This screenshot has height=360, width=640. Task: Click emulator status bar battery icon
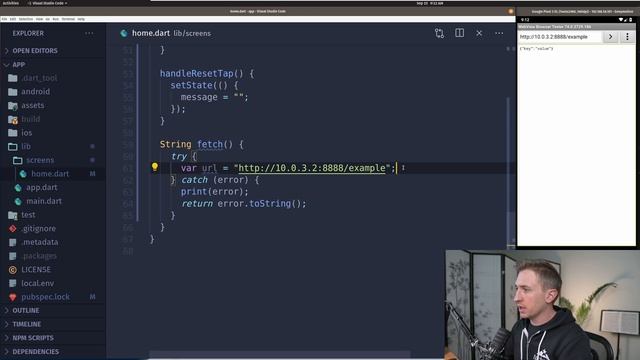(631, 20)
